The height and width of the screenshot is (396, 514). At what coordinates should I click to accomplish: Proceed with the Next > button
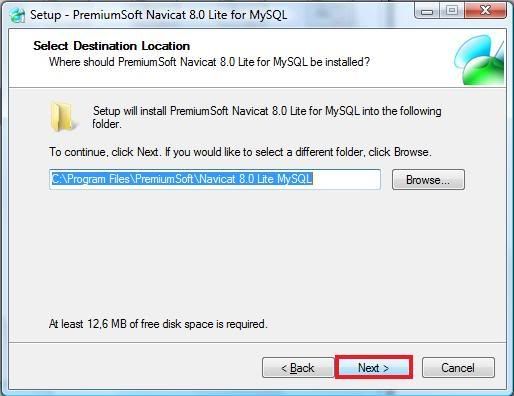[x=374, y=368]
